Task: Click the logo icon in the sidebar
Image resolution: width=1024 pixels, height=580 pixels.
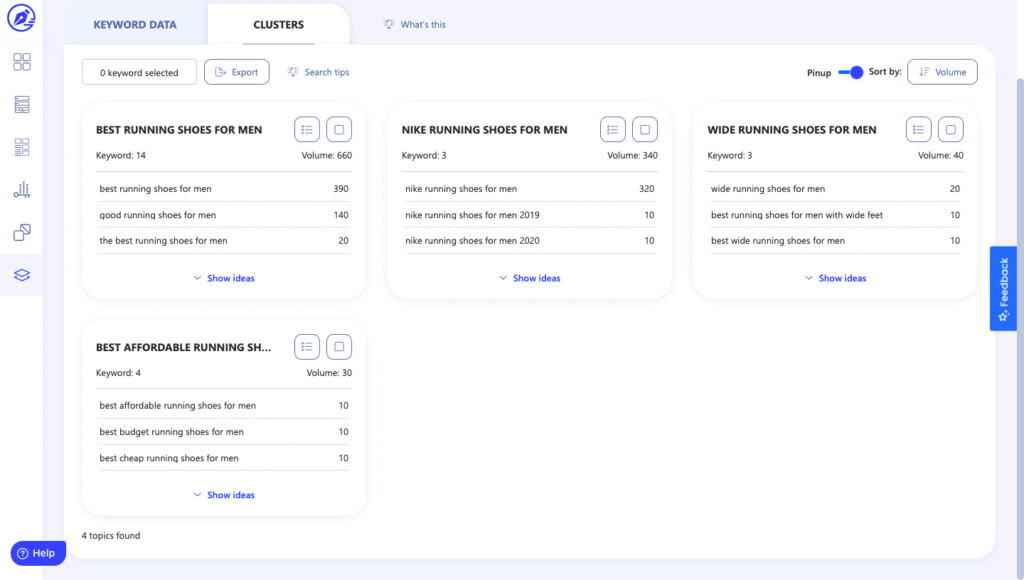Action: tap(21, 17)
